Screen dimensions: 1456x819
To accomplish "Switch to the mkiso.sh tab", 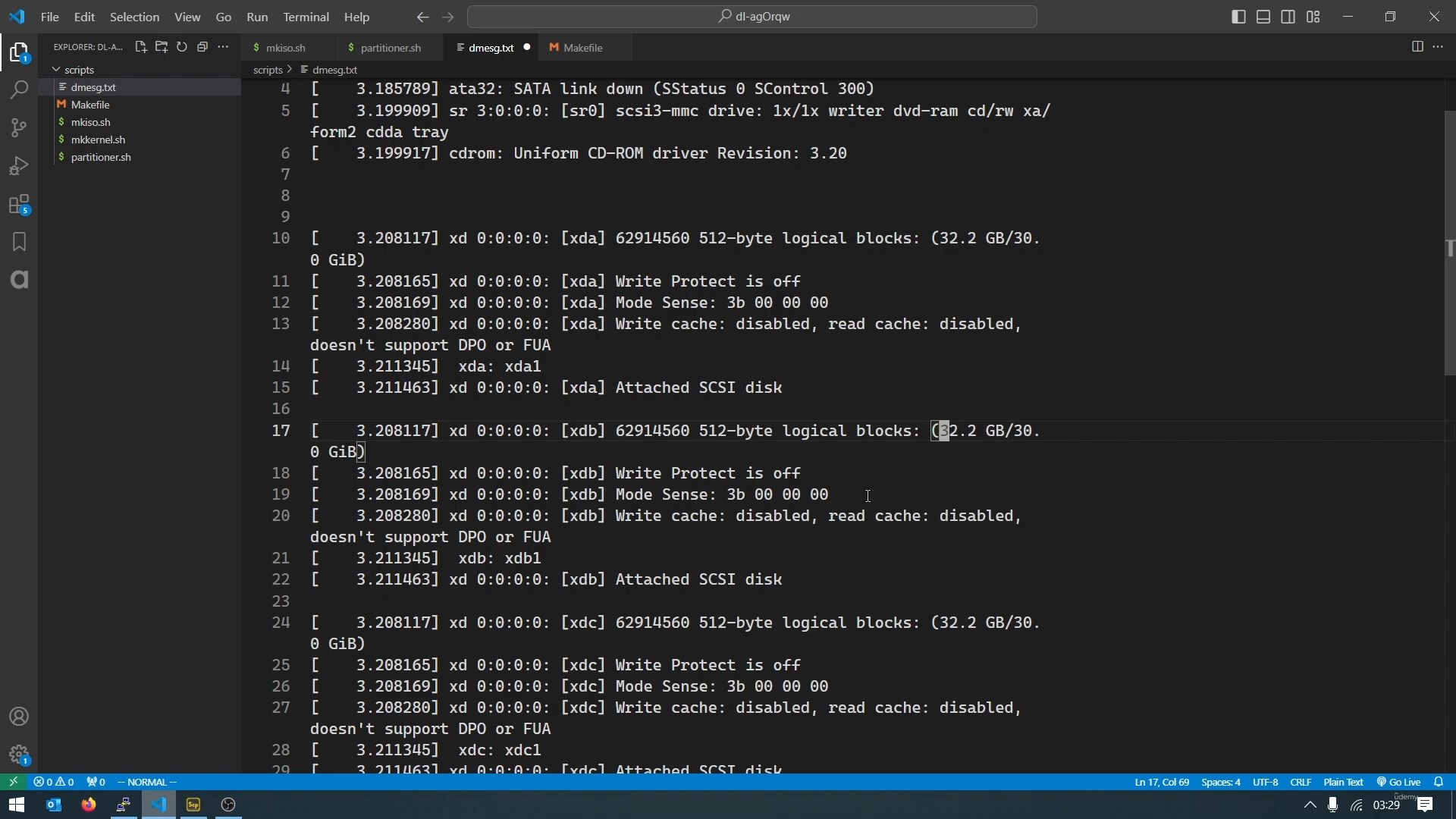I will tap(287, 47).
